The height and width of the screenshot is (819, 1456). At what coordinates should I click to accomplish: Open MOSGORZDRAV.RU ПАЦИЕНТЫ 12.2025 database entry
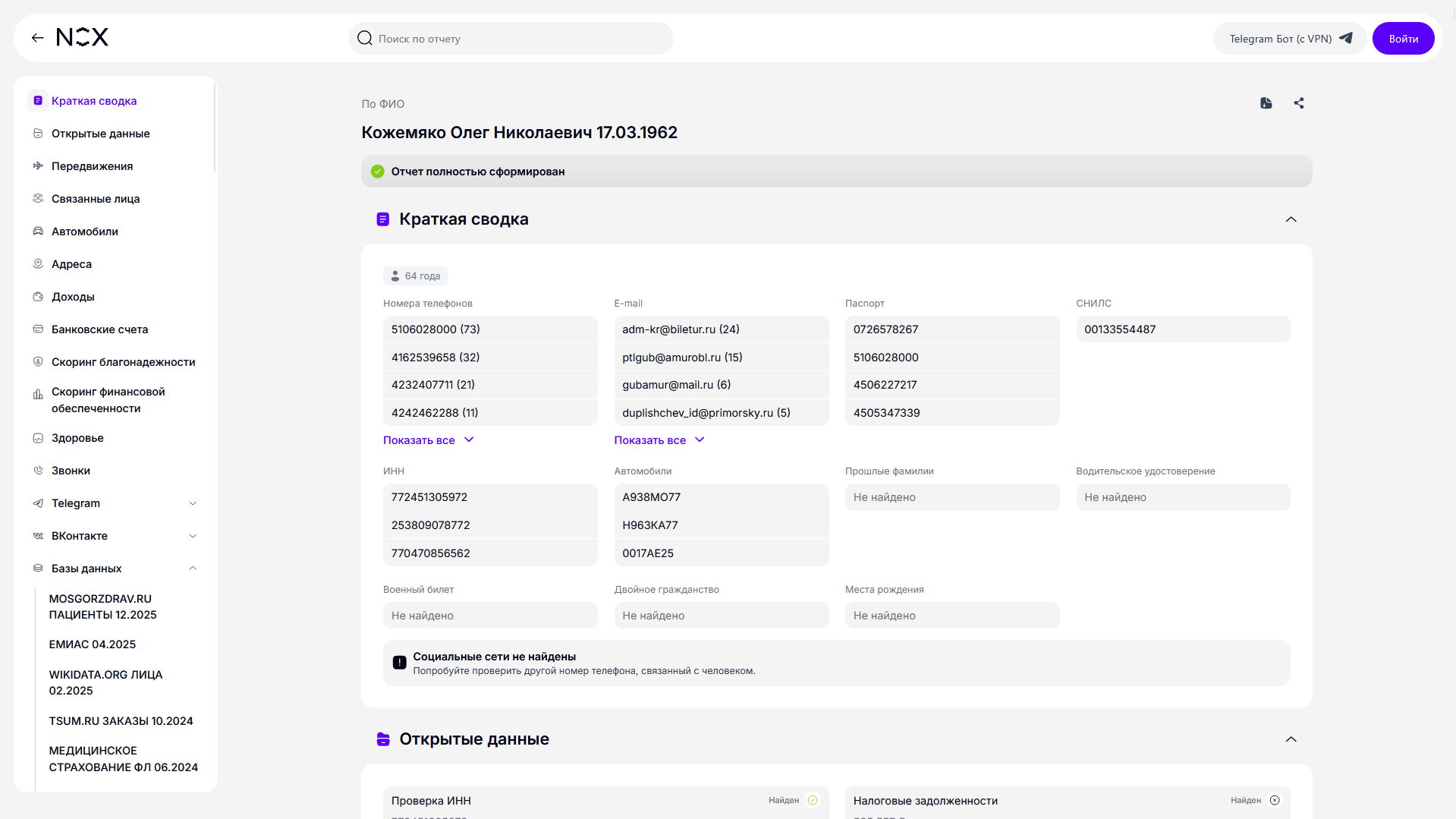[x=103, y=607]
